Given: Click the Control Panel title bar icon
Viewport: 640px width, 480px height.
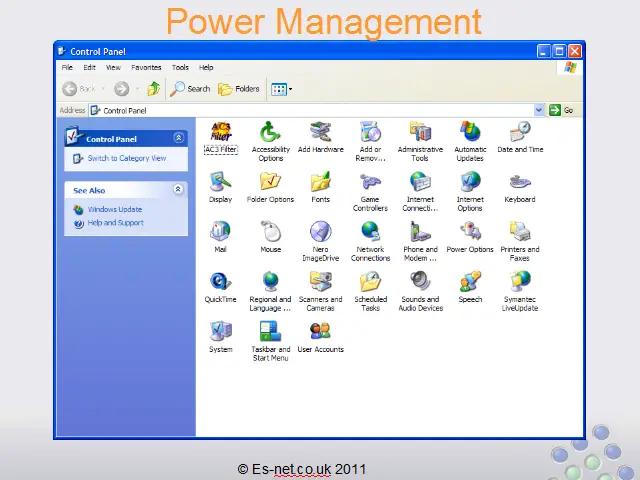Looking at the screenshot, I should pyautogui.click(x=62, y=51).
